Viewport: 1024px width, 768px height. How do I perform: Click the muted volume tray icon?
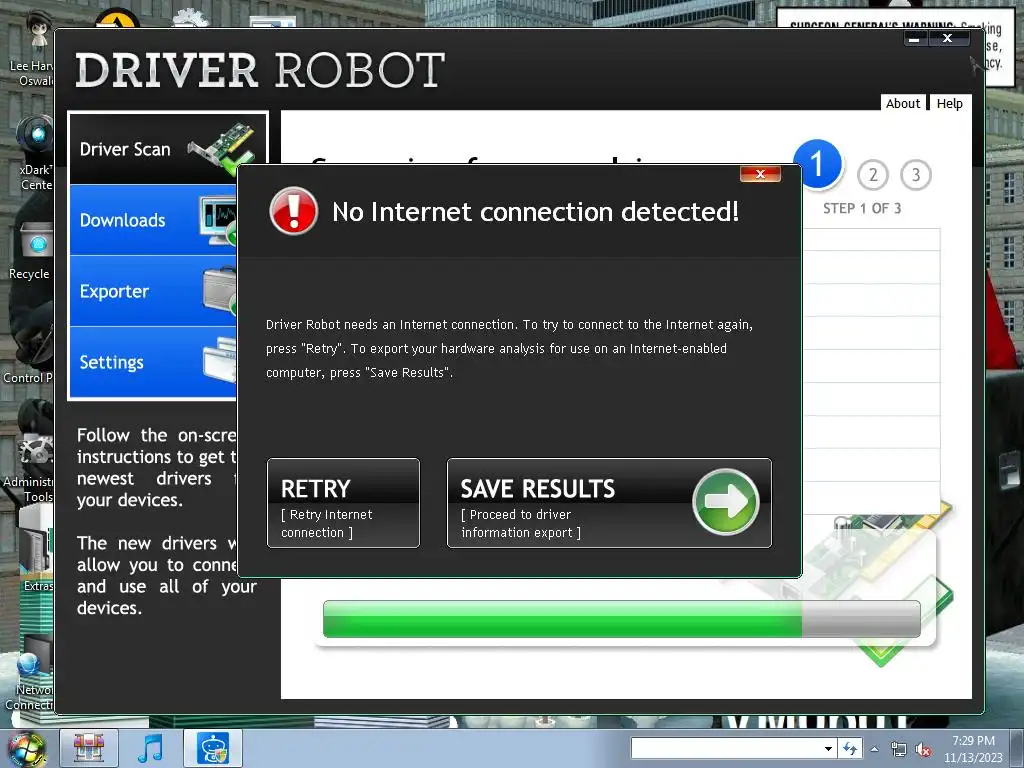pos(923,750)
